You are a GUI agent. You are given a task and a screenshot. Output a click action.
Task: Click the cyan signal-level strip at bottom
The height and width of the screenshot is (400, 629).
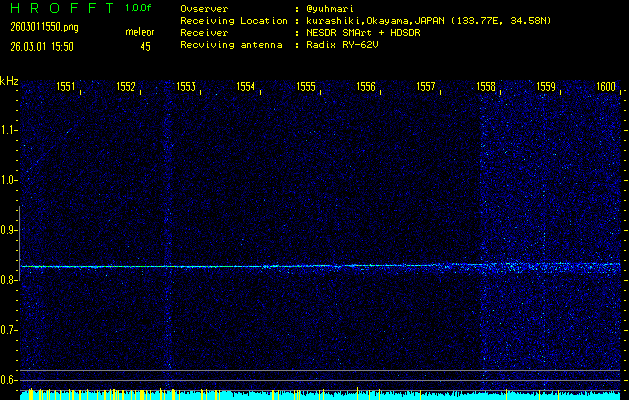(320, 395)
